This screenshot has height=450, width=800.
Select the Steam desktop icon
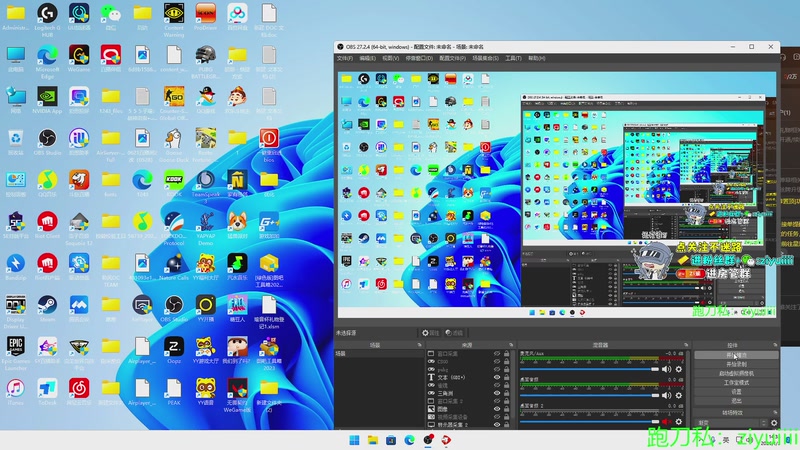coord(47,308)
